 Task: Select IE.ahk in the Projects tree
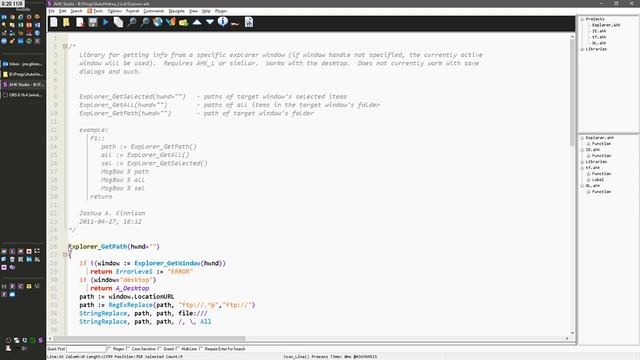pyautogui.click(x=599, y=31)
